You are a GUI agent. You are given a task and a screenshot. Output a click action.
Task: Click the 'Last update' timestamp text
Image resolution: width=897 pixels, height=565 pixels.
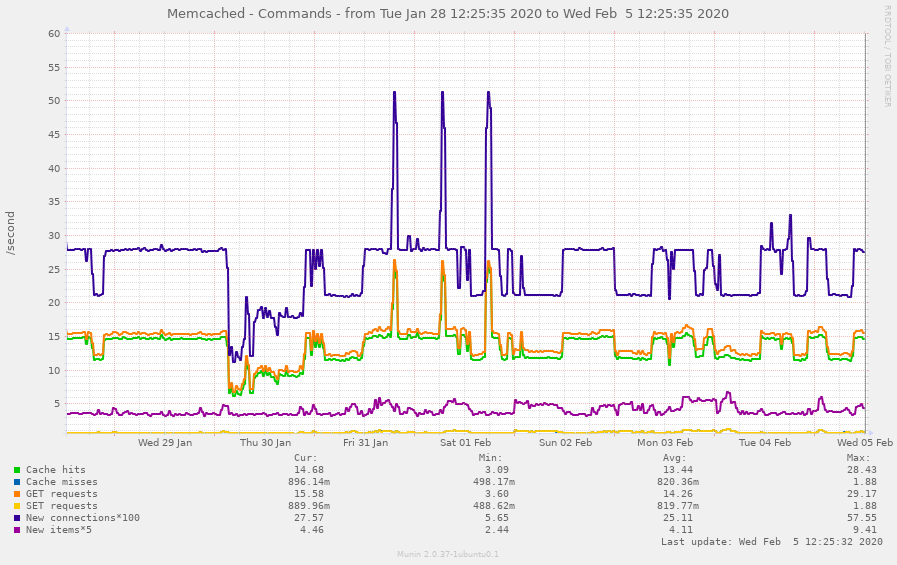(772, 542)
